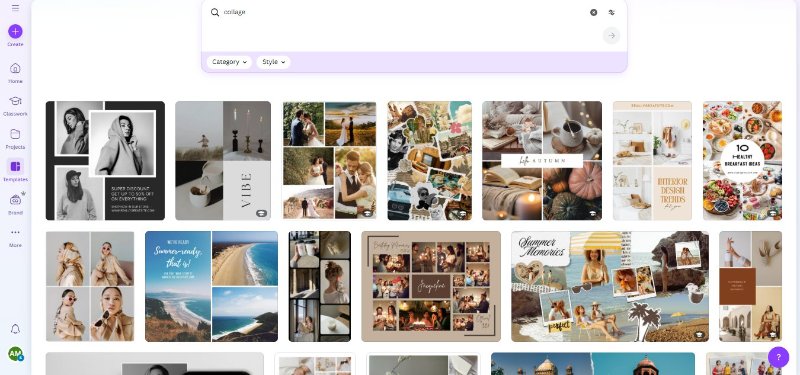Open the black-and-white Super Discount template
The image size is (800, 375).
[105, 161]
